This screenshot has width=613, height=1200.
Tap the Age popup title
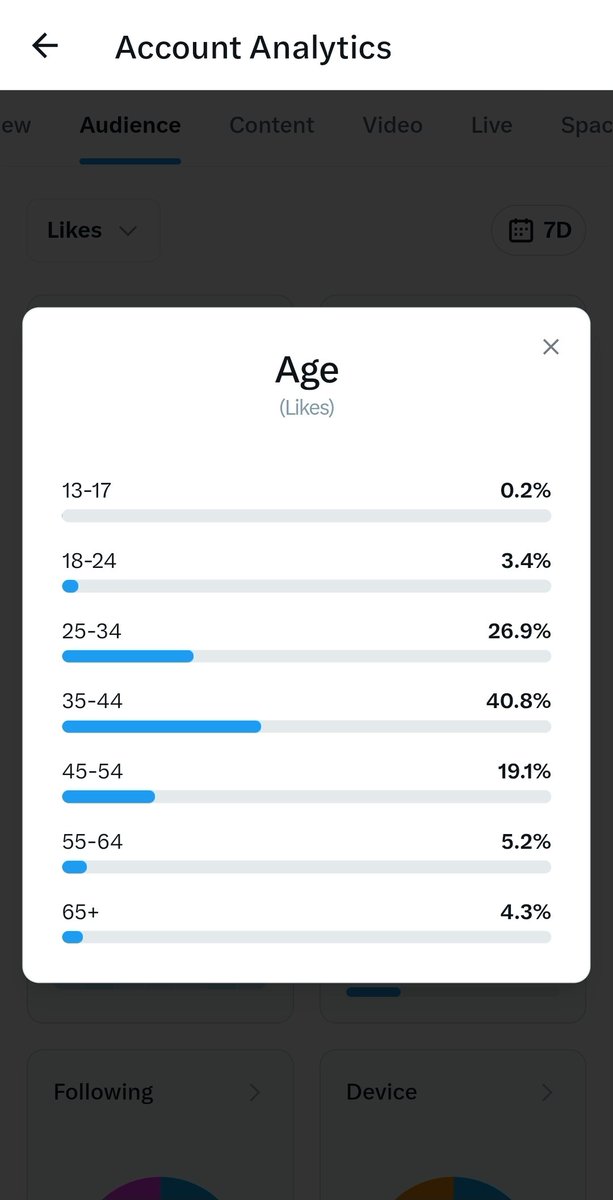point(306,370)
